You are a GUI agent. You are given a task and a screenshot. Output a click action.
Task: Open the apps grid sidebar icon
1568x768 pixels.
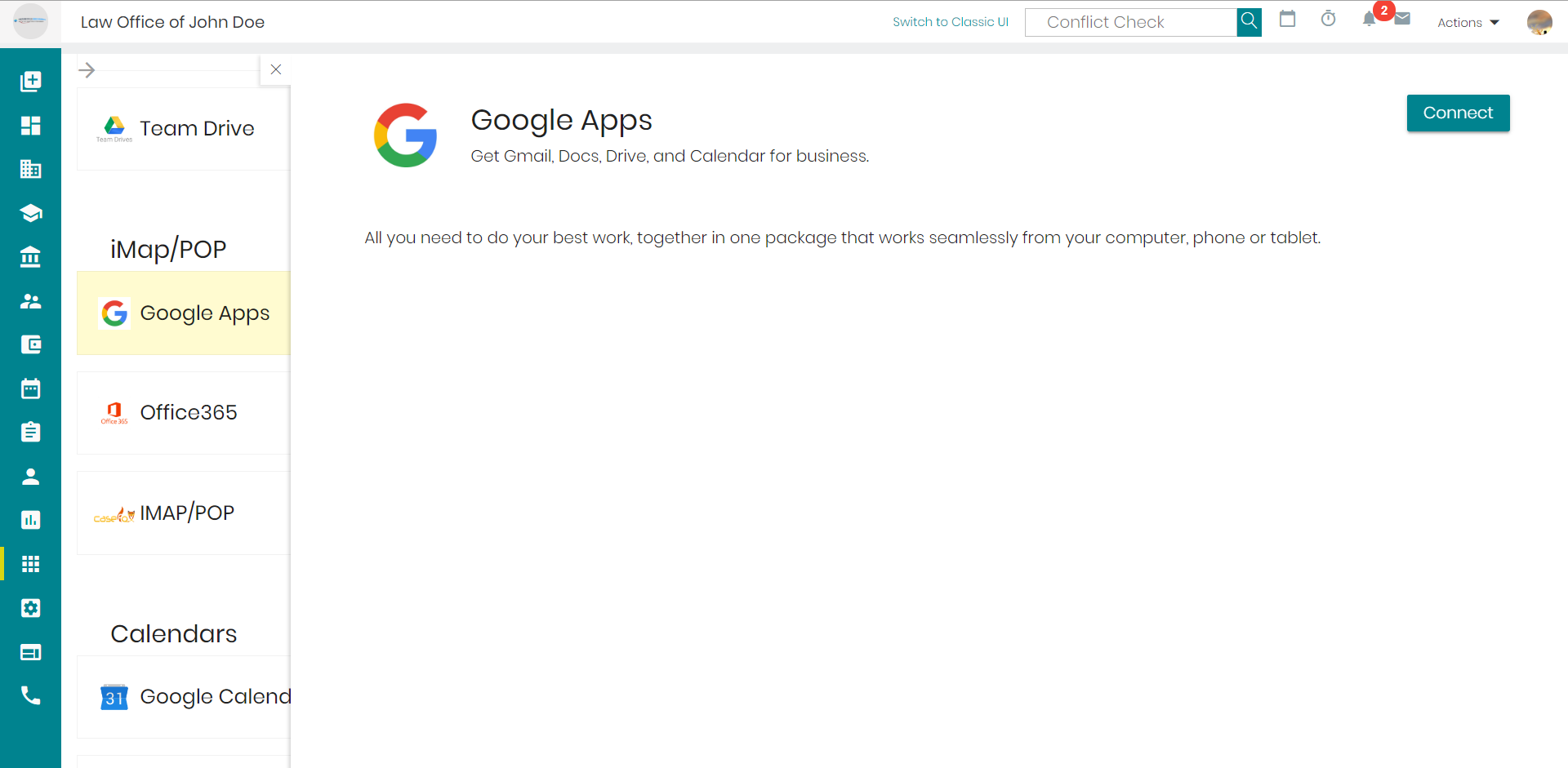[30, 564]
